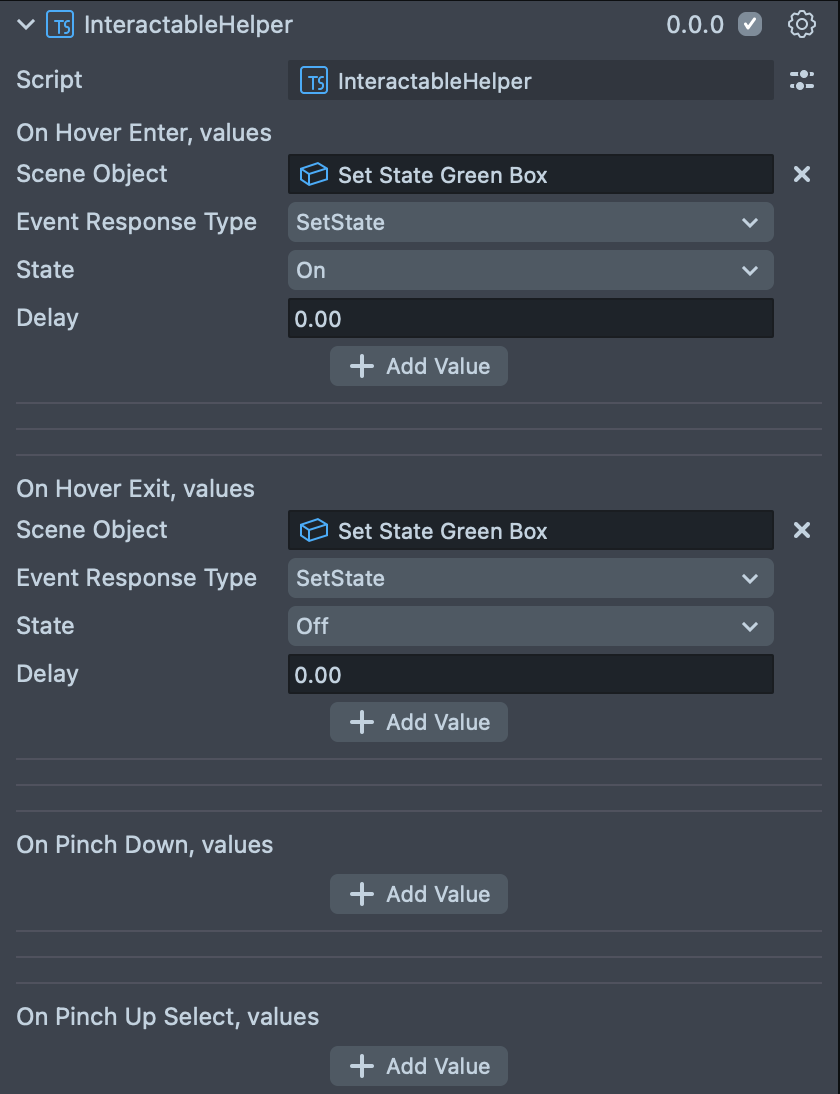Screen dimensions: 840x1094
Task: Remove the On Hover Enter scene object
Action: coord(802,174)
